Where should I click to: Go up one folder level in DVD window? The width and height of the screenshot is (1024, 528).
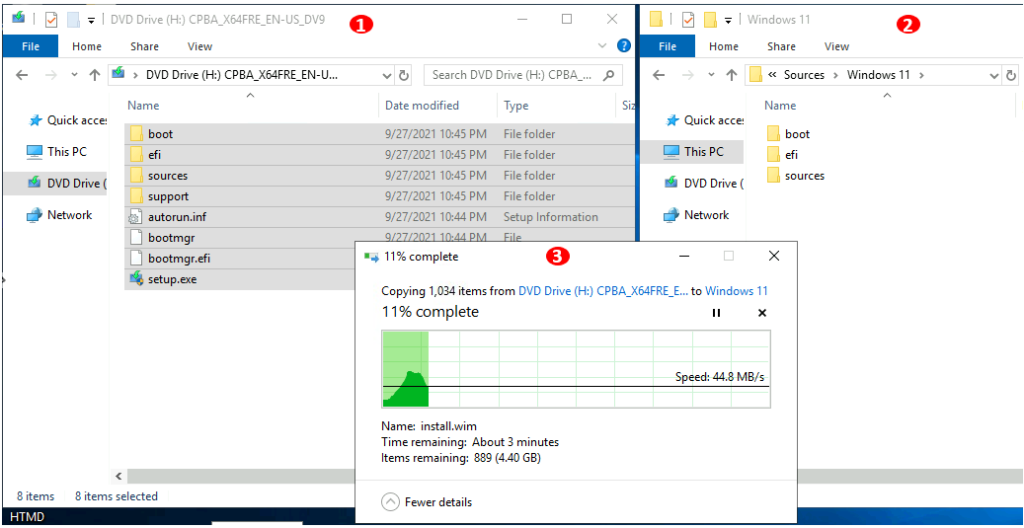point(95,75)
